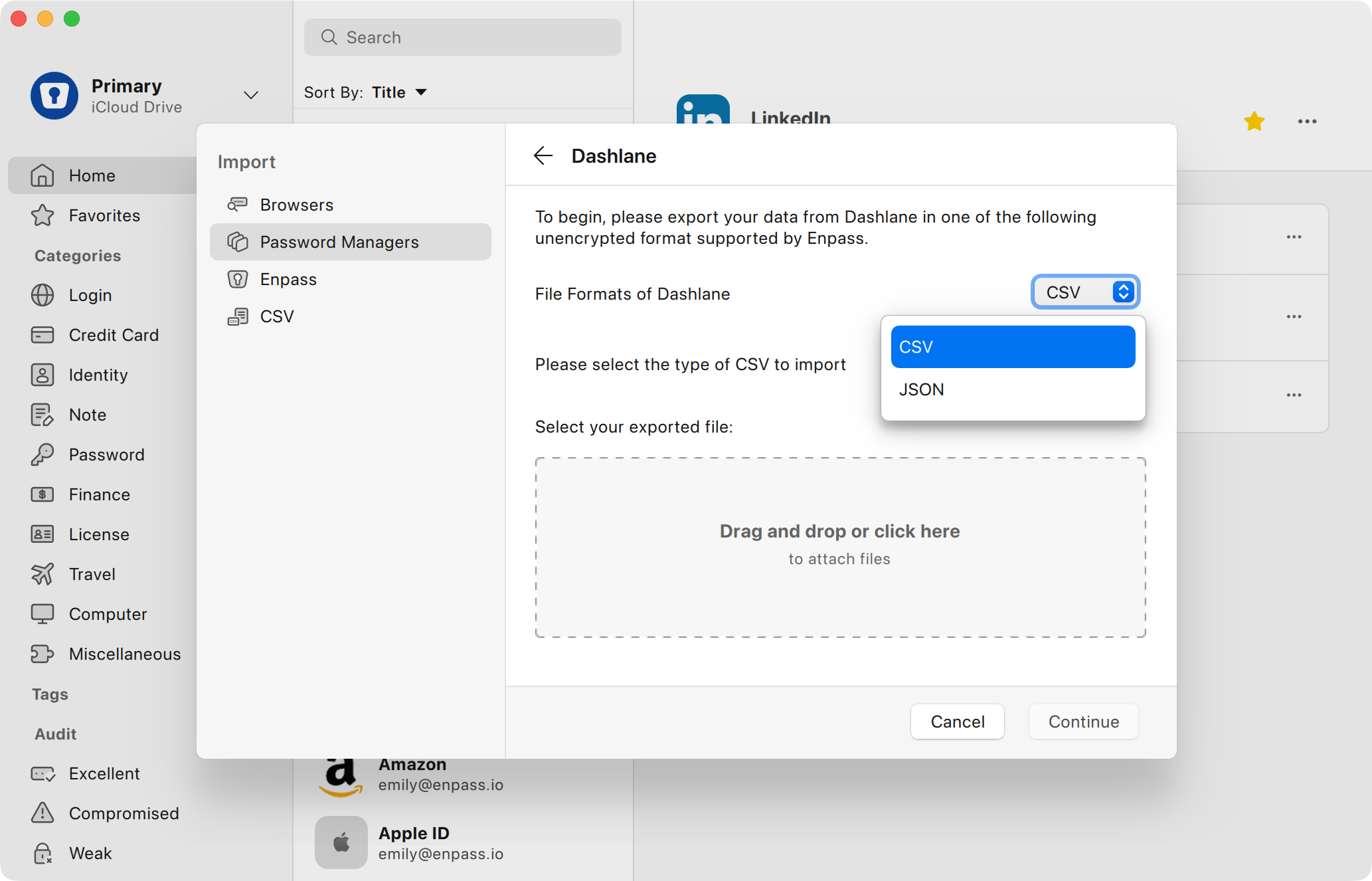Select the Travel airplane icon category

pos(43,574)
